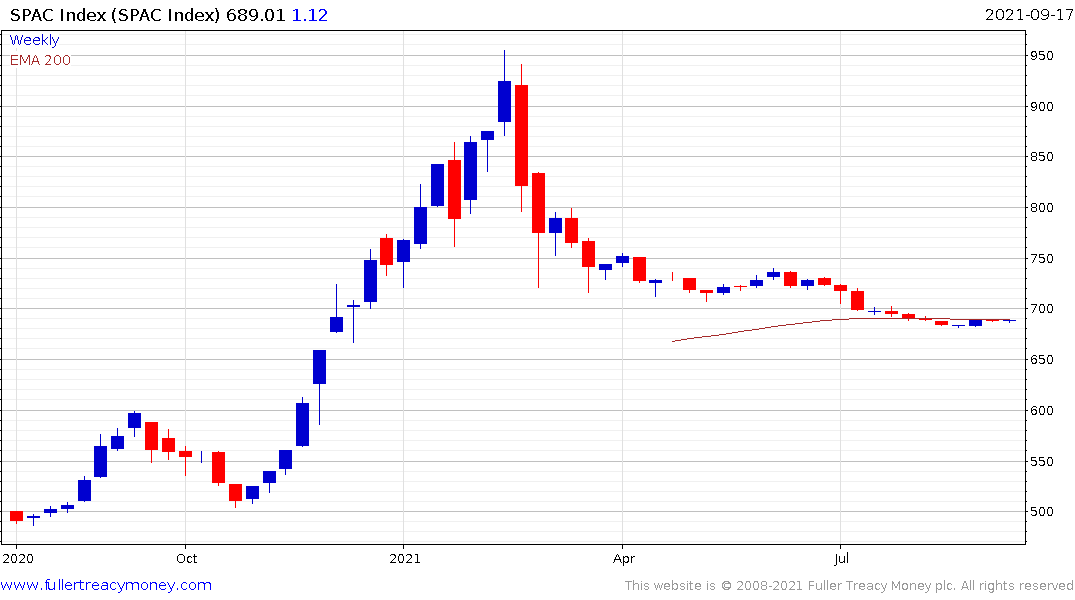Click the 950 price axis label

pyautogui.click(x=1041, y=56)
